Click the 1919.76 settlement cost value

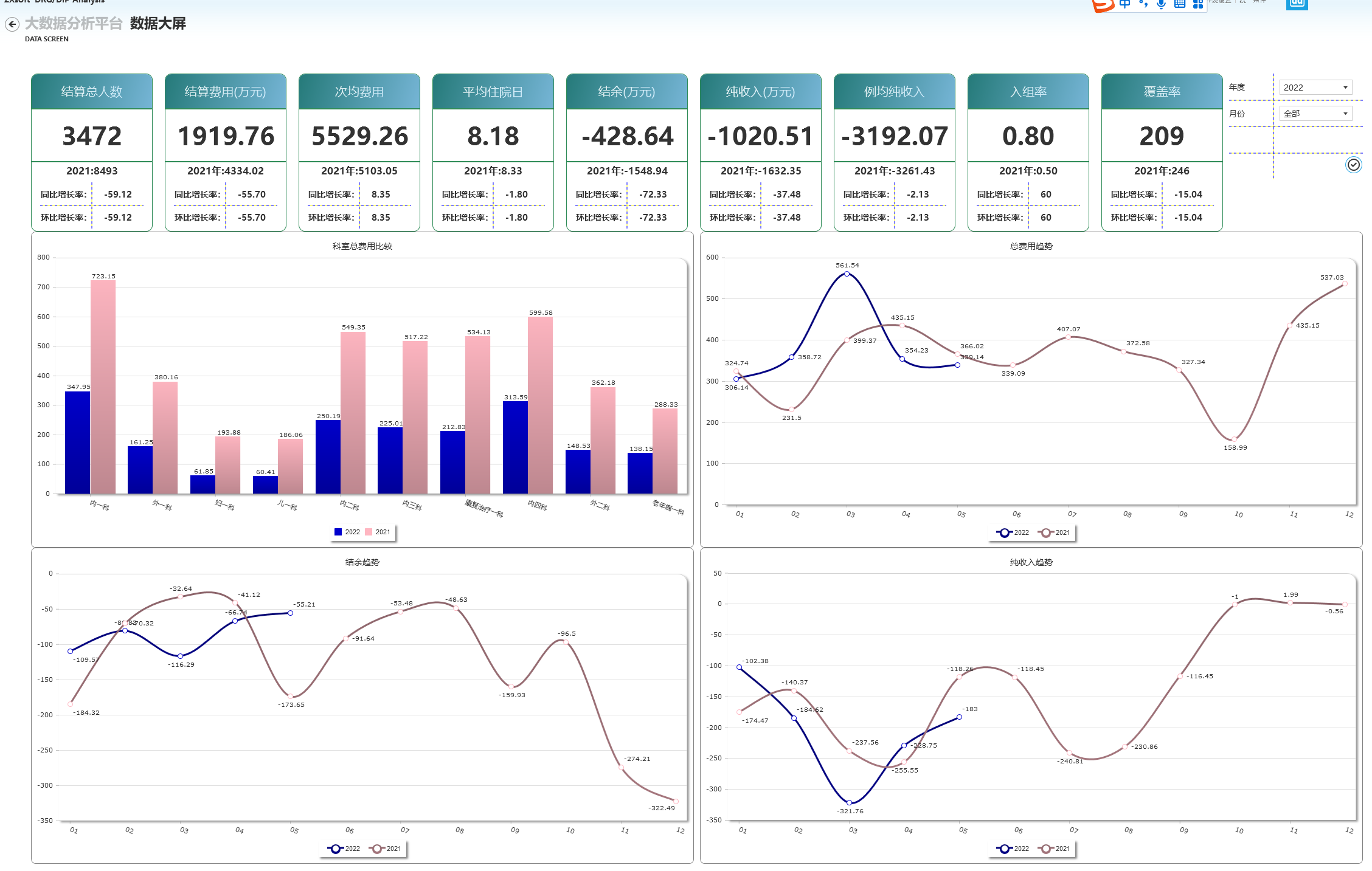(x=226, y=136)
